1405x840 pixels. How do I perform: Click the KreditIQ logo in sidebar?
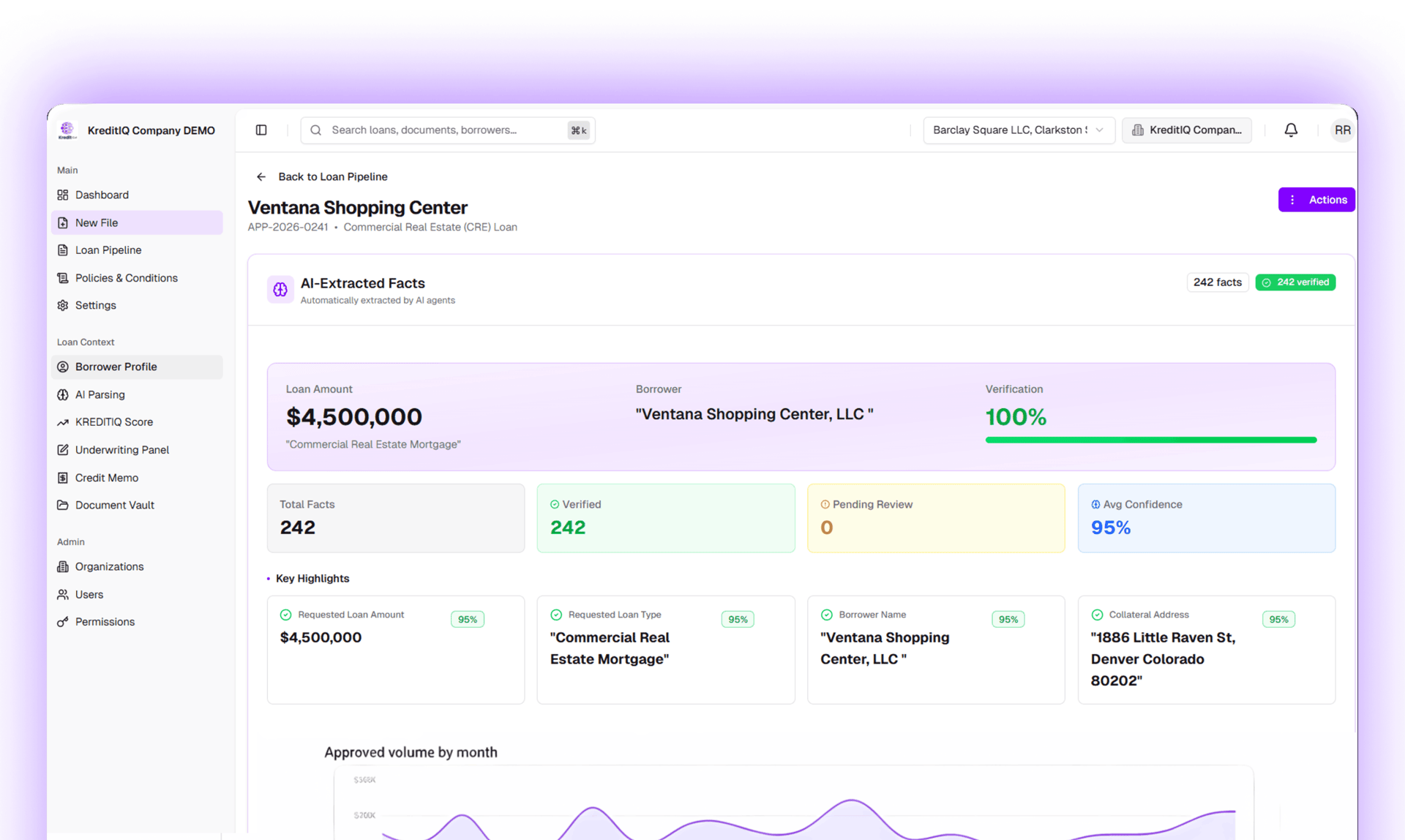(x=67, y=130)
